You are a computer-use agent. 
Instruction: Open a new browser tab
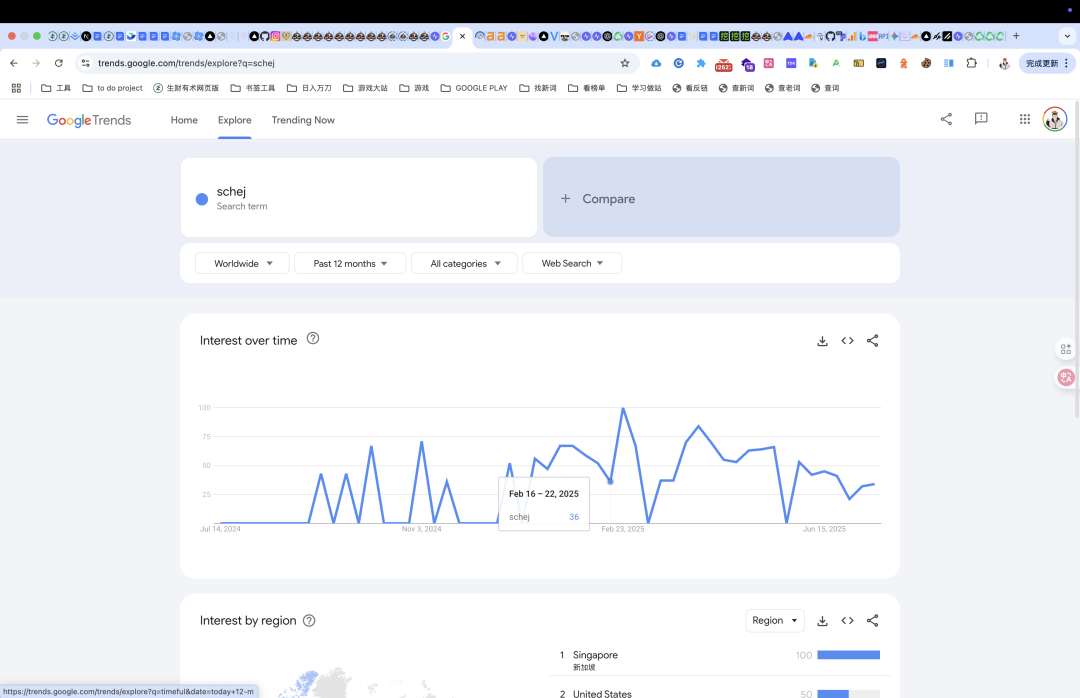1016,36
